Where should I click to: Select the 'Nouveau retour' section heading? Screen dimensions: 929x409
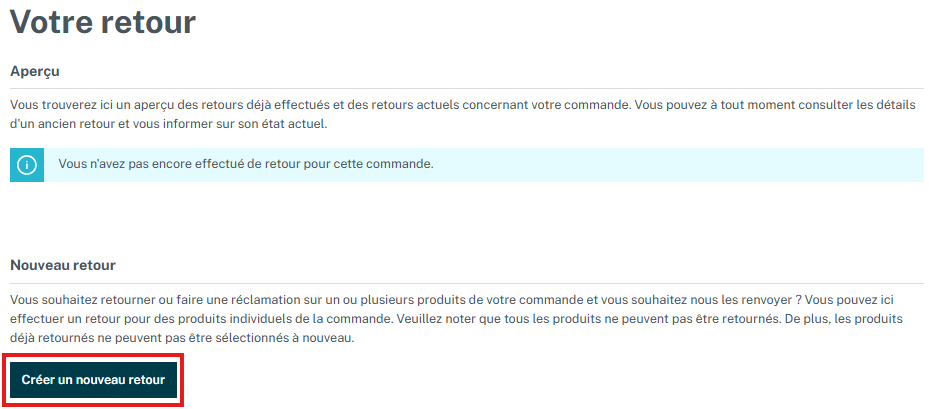coord(63,265)
